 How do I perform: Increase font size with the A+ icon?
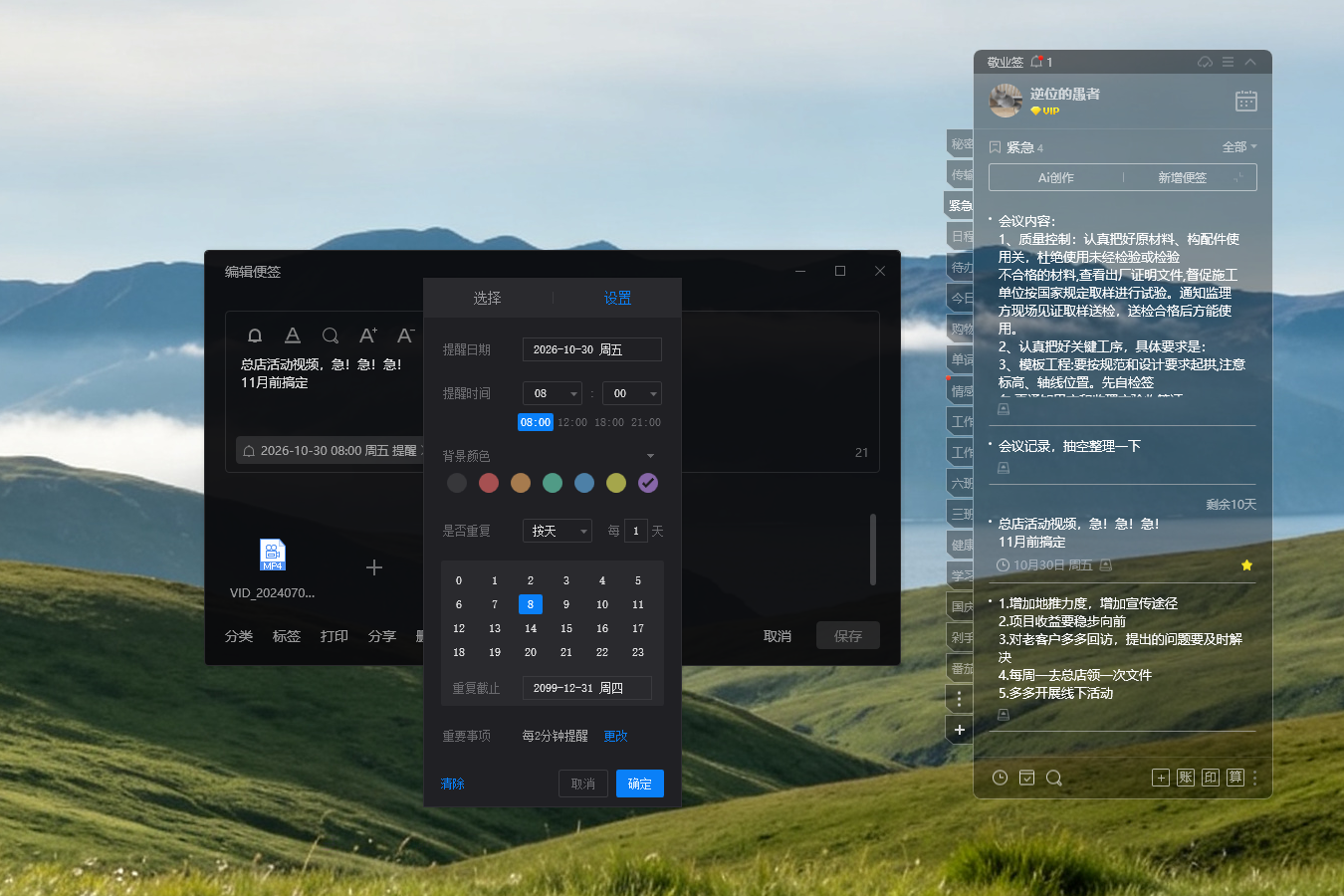click(368, 336)
